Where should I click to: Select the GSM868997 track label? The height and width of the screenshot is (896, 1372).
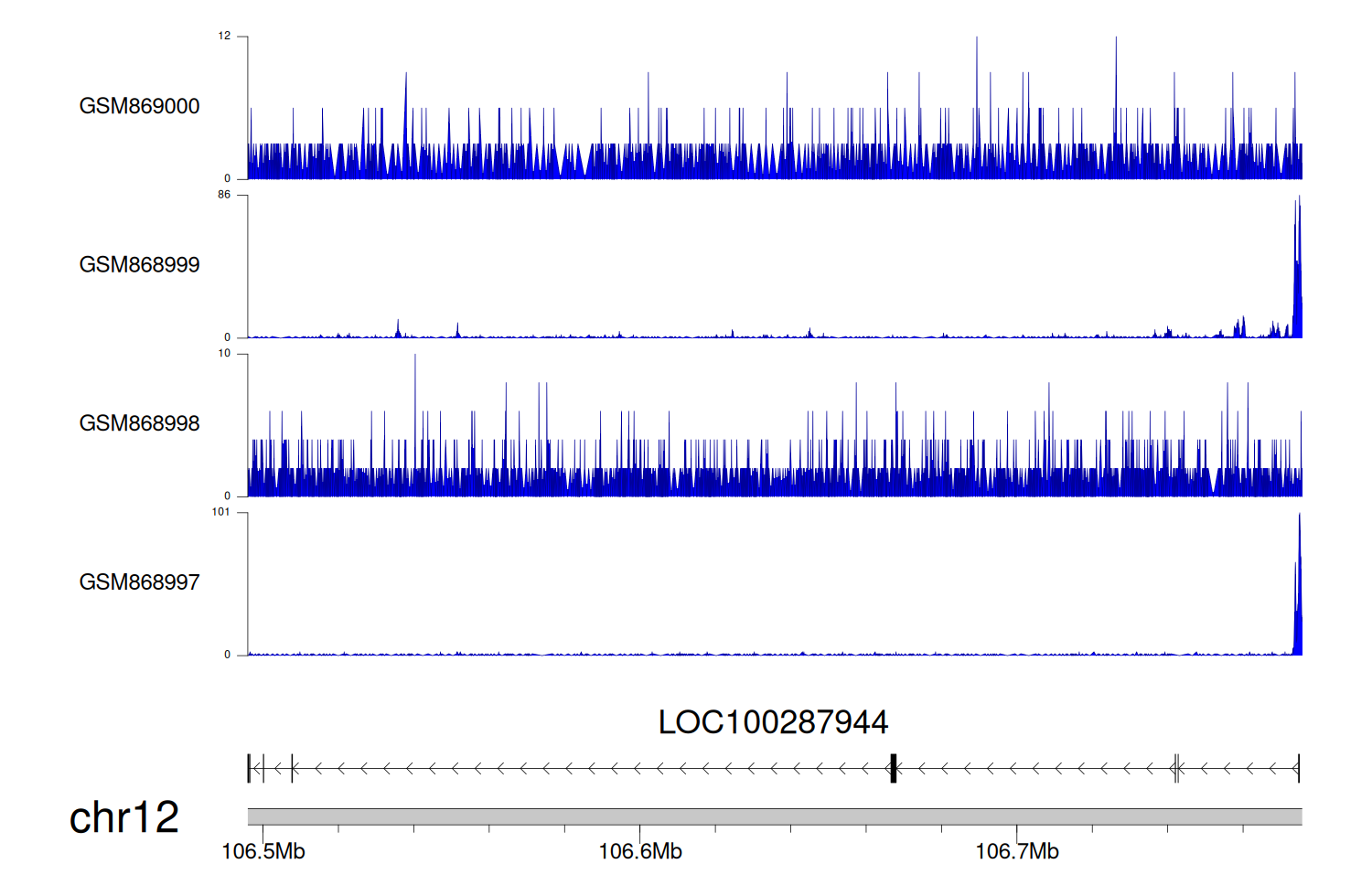click(139, 582)
